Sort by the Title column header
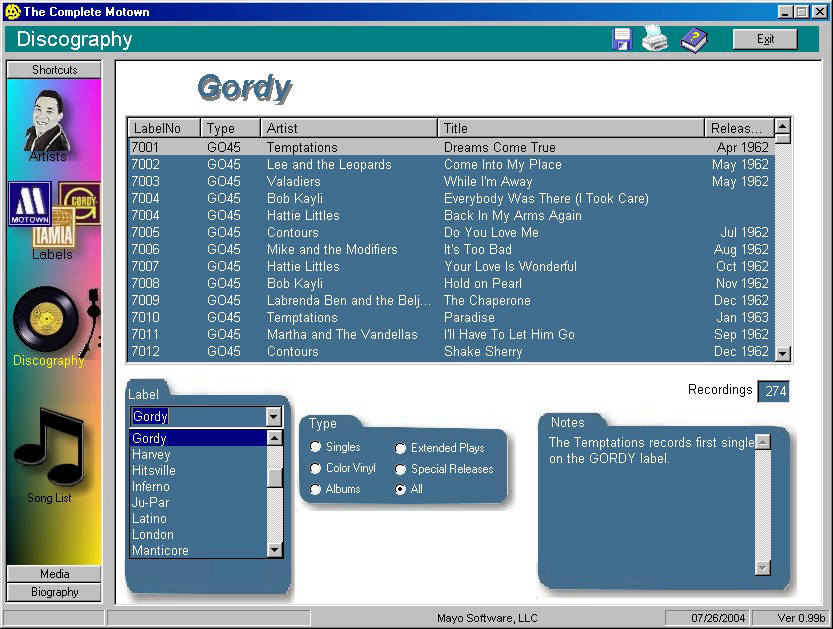The height and width of the screenshot is (629, 833). tap(571, 128)
